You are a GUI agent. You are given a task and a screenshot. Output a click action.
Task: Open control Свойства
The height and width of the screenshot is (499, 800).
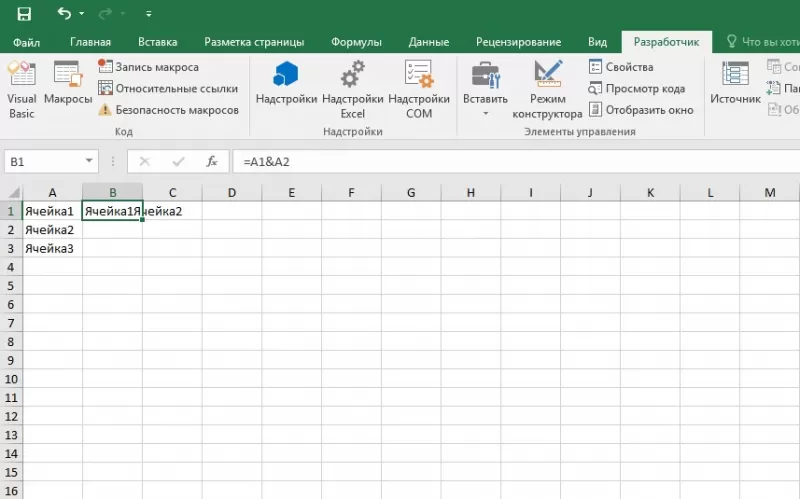(x=621, y=67)
